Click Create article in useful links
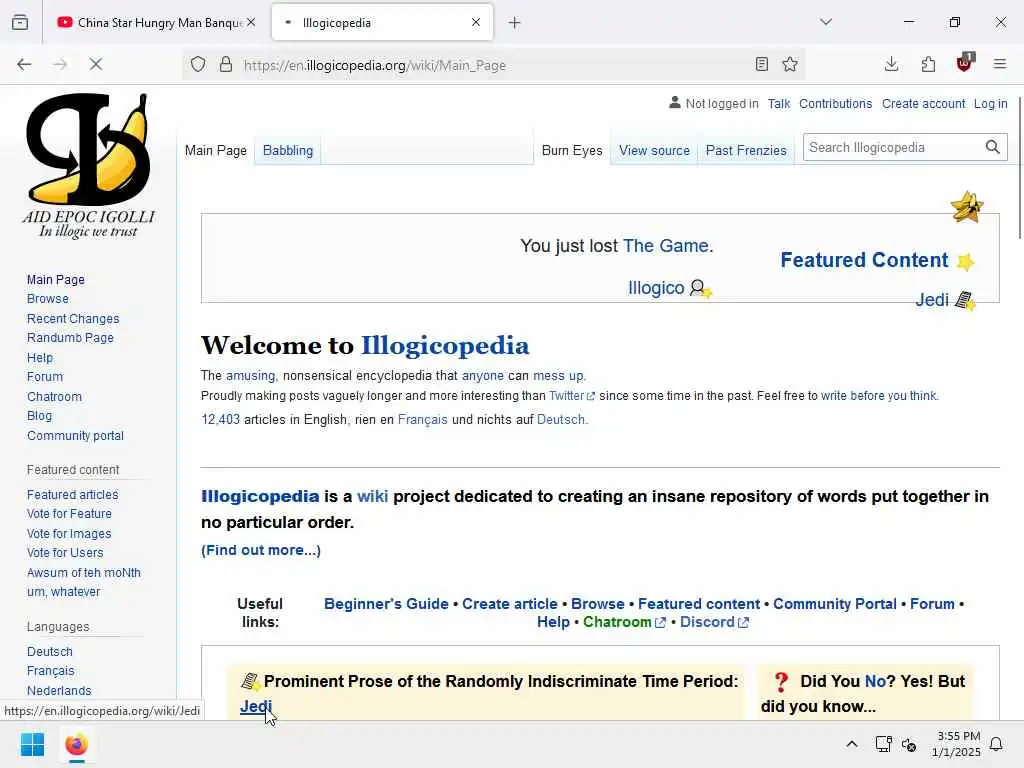1024x768 pixels. pos(509,604)
